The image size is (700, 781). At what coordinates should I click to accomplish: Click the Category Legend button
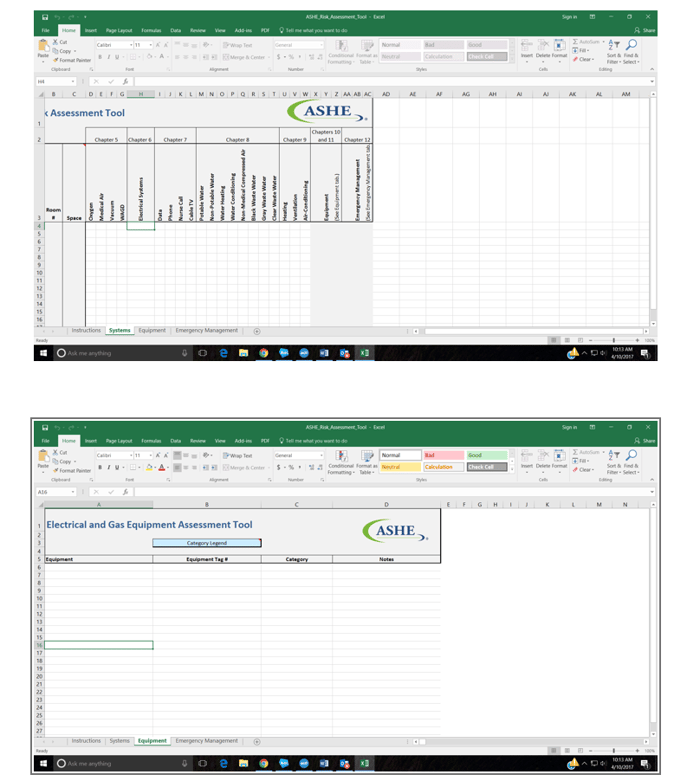tap(206, 543)
